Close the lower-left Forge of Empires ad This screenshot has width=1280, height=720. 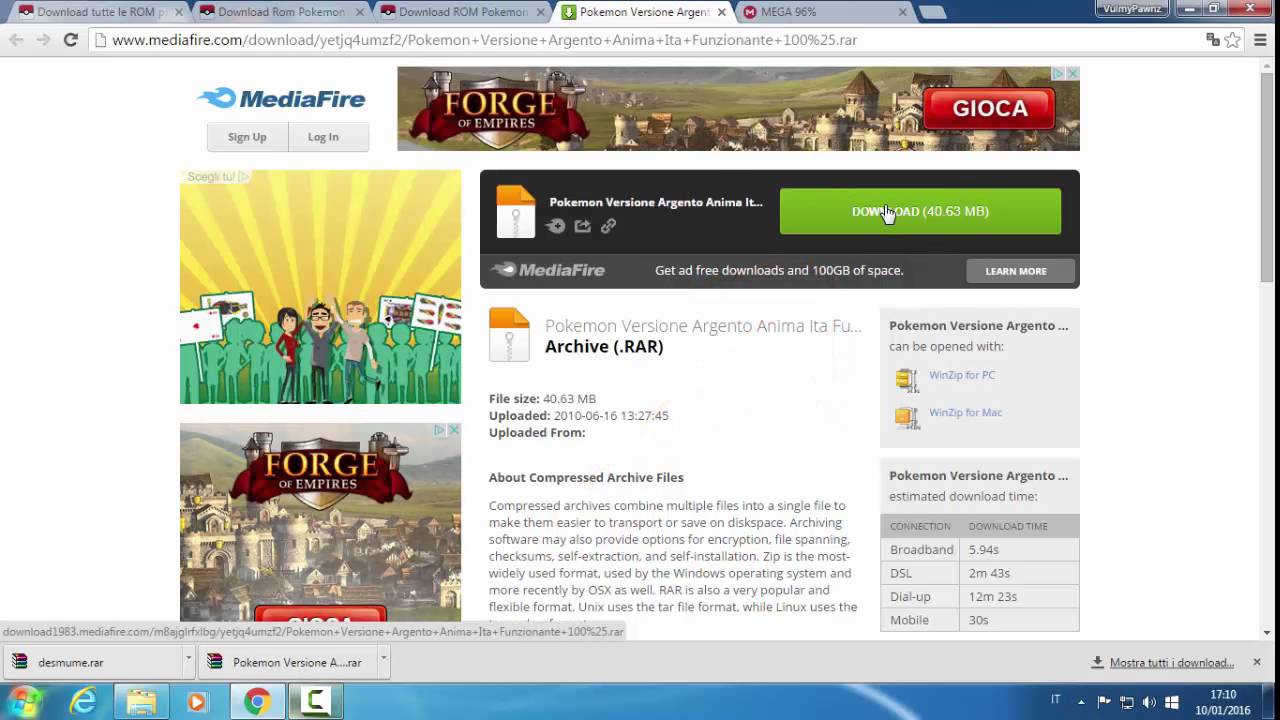[x=453, y=430]
